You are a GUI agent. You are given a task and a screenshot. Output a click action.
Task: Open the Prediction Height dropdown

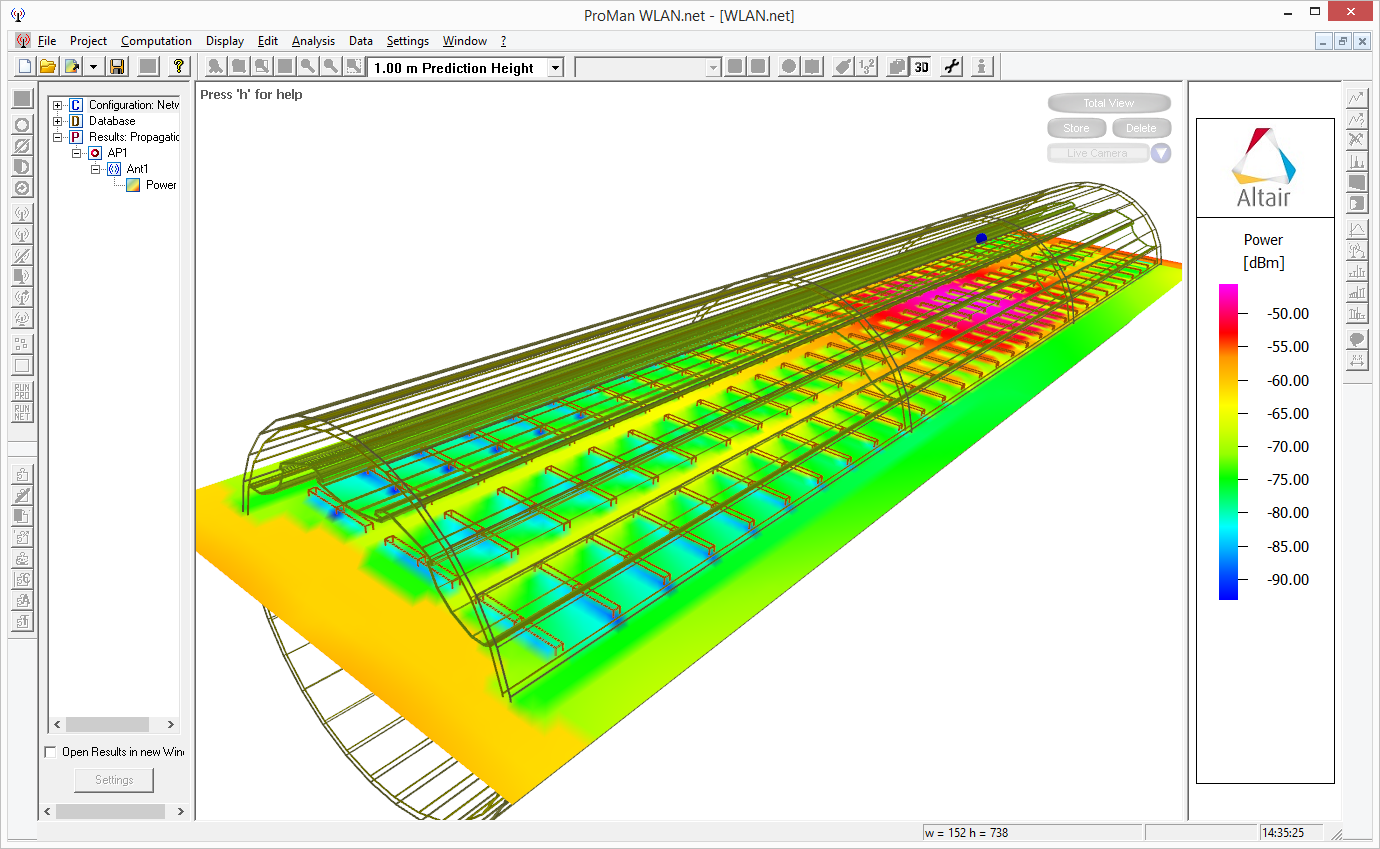(x=556, y=68)
